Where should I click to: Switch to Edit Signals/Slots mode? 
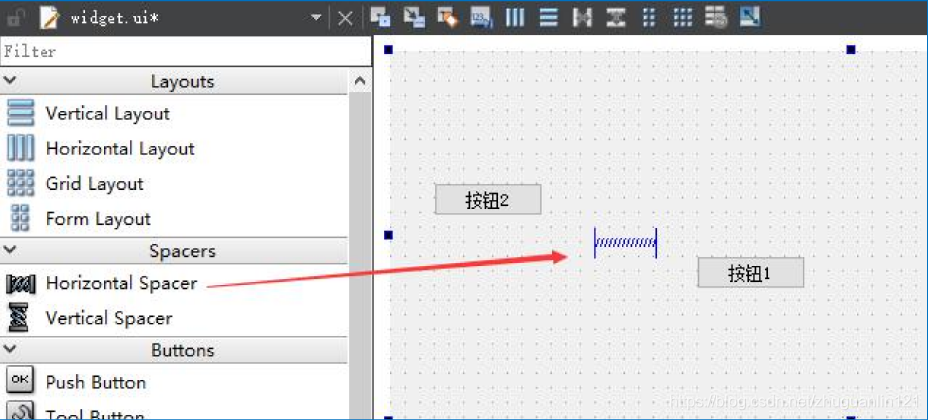[x=414, y=18]
